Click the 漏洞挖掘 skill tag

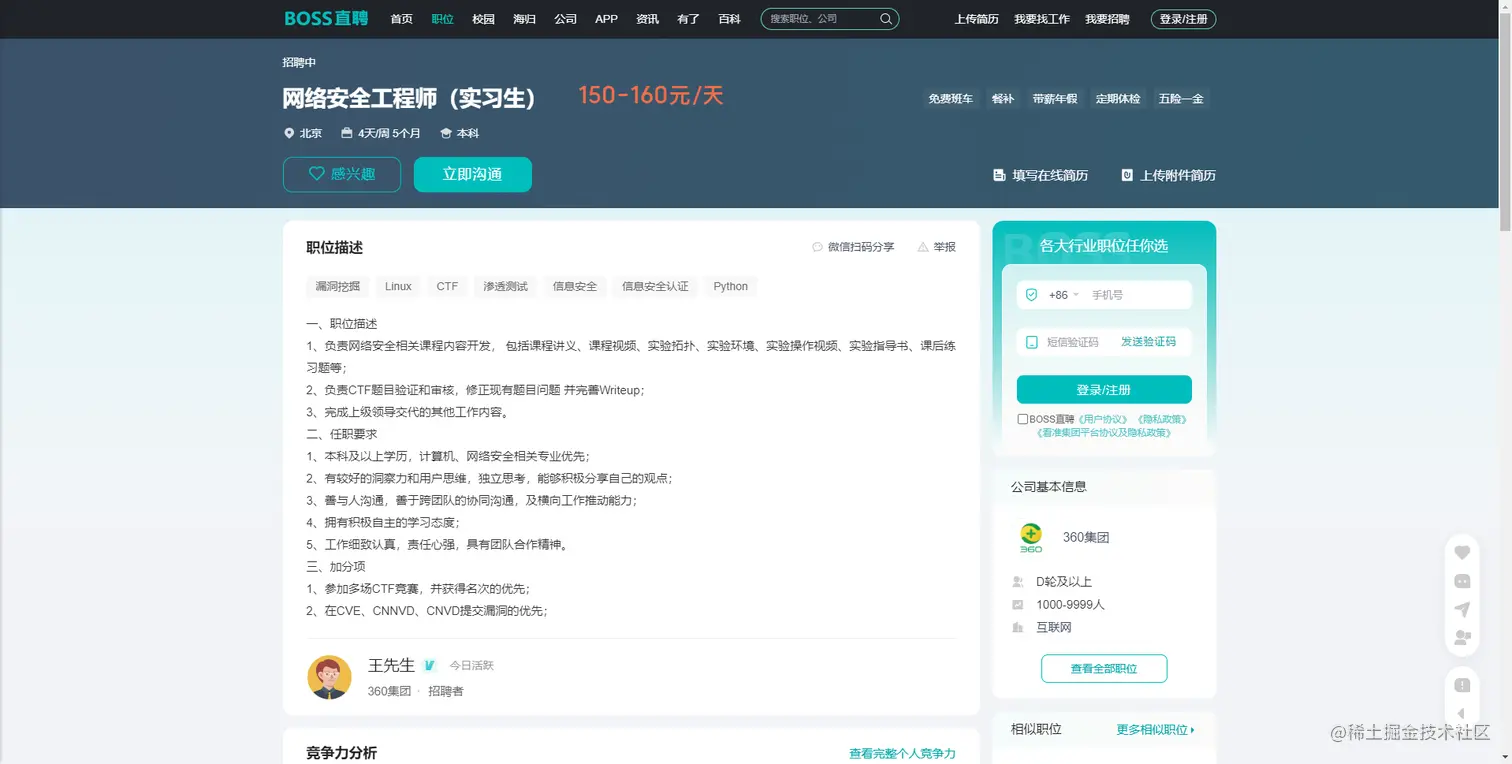[x=338, y=286]
